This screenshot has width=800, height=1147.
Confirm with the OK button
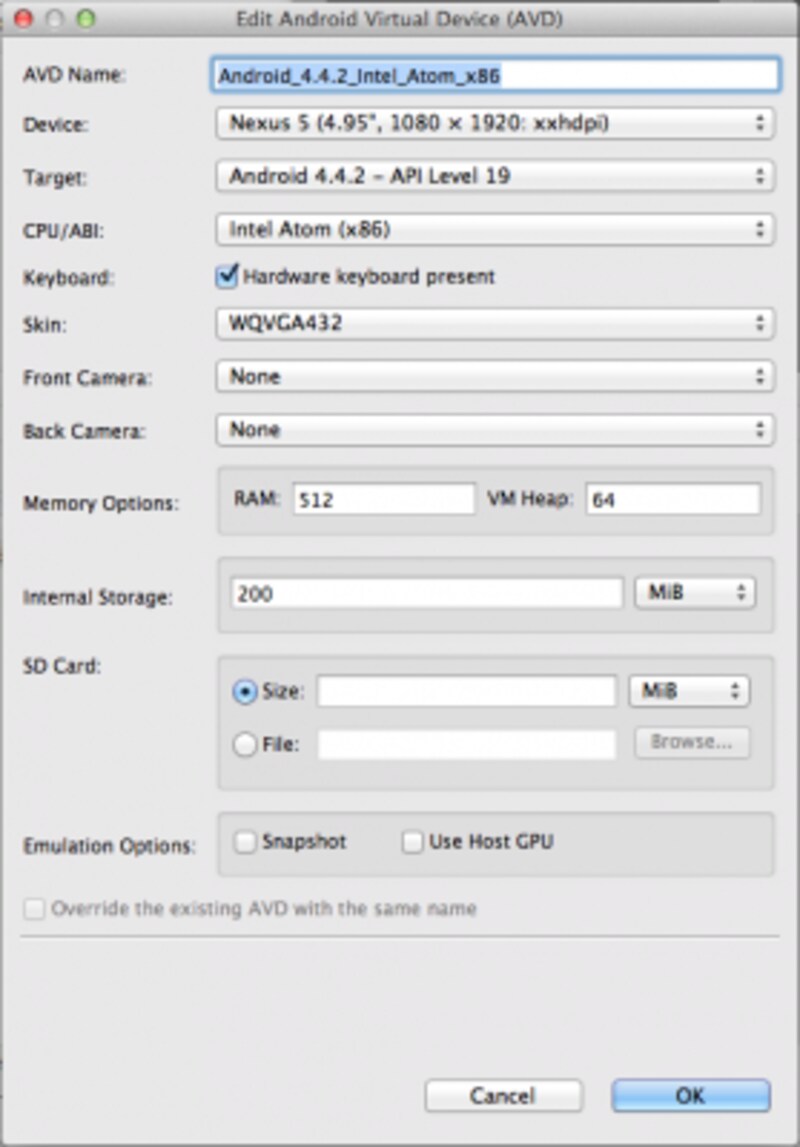(690, 1096)
